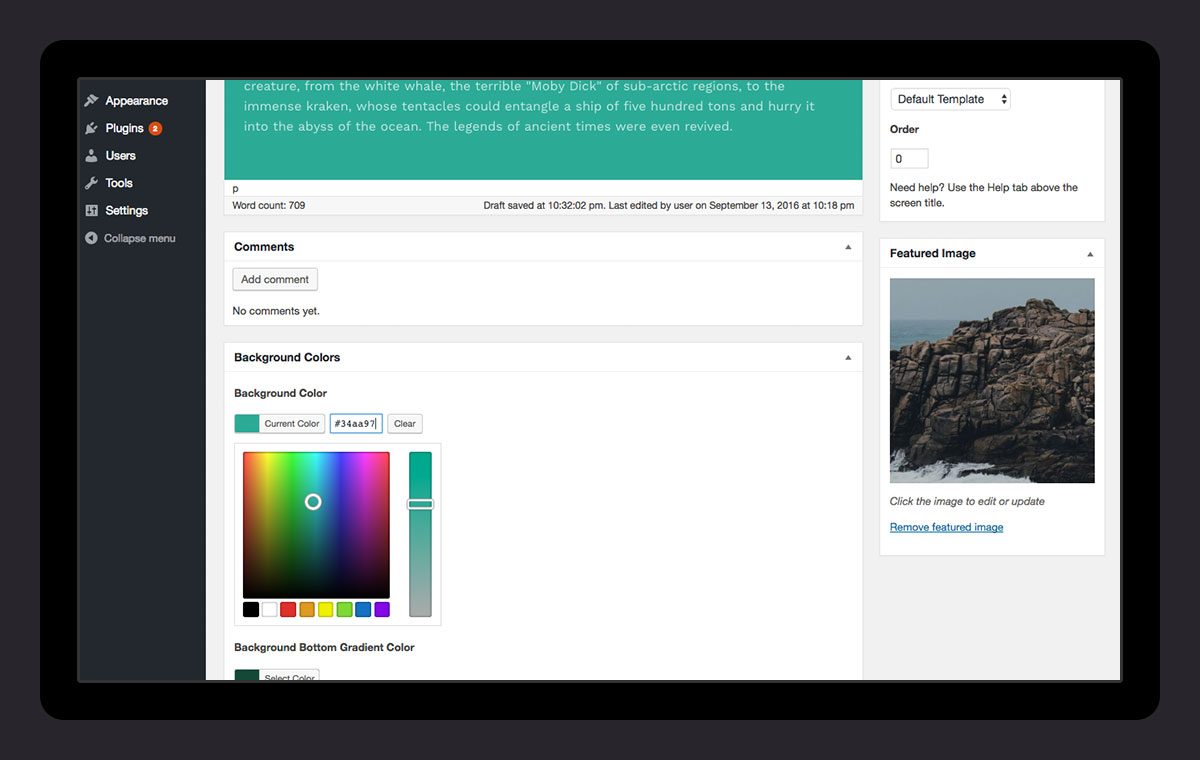1200x760 pixels.
Task: Pick the red palette swatch
Action: (x=288, y=609)
